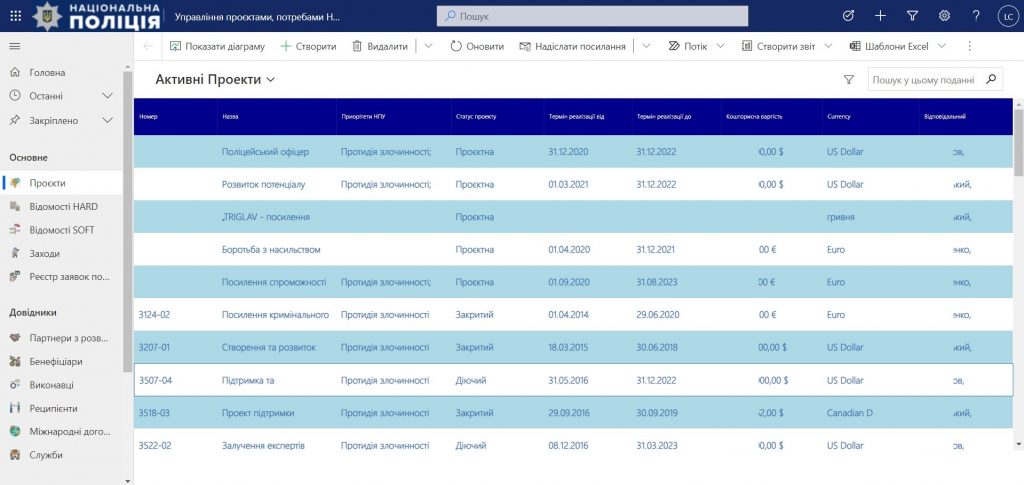This screenshot has width=1024, height=485.
Task: Click Надіслати посилання button
Action: 573,46
